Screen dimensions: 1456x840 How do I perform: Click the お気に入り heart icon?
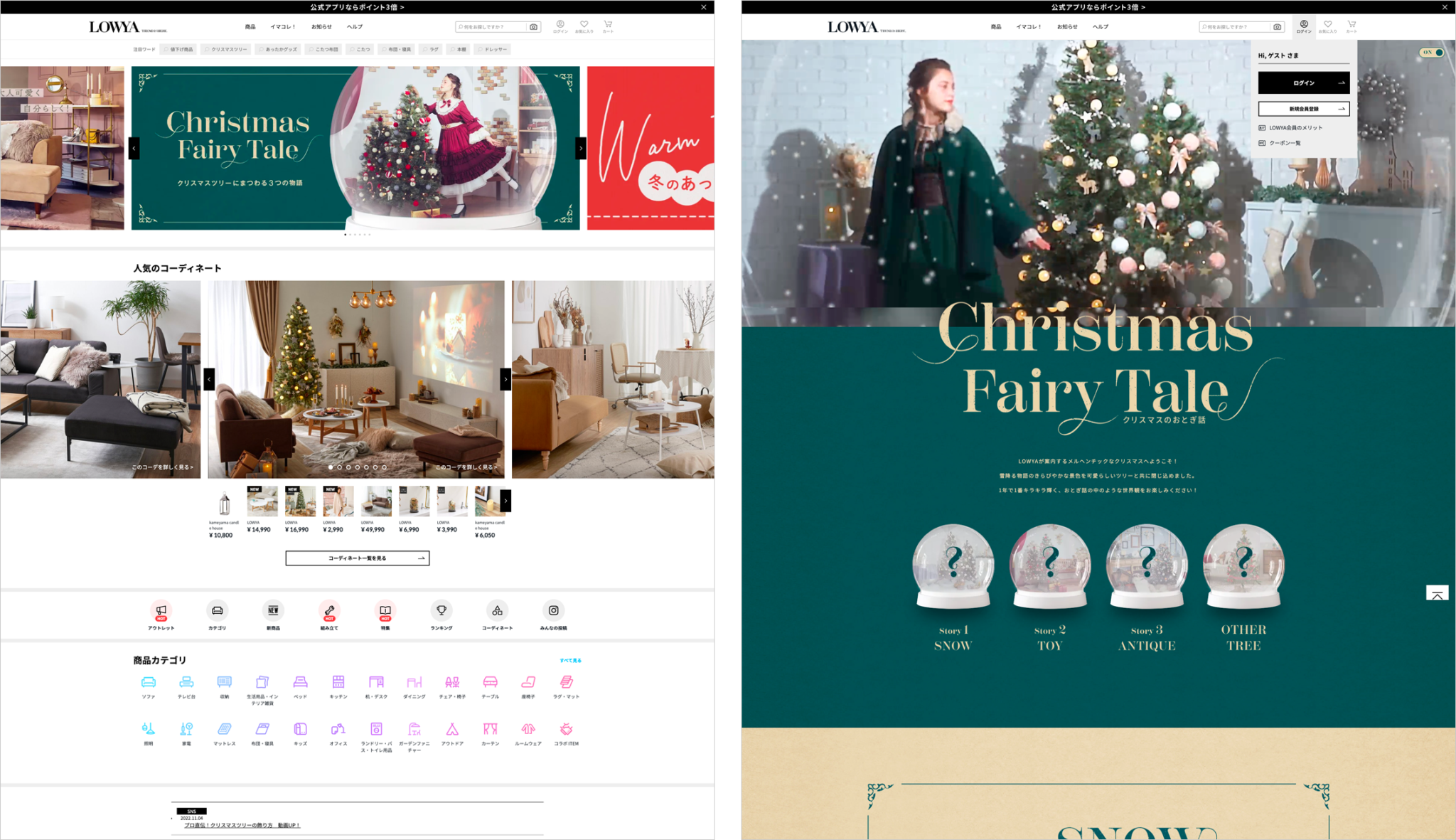584,25
